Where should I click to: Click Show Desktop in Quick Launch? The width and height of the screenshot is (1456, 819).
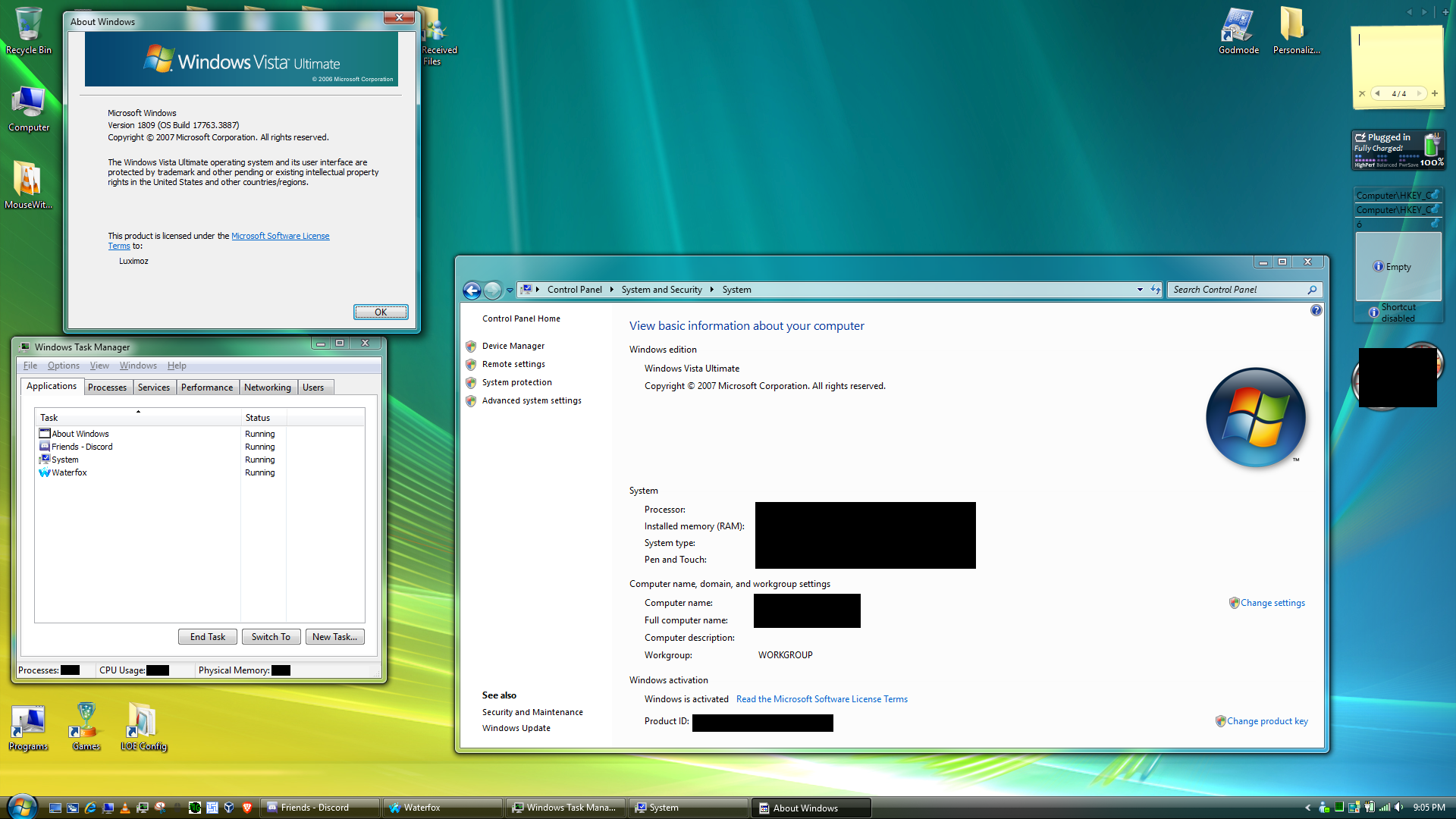coord(55,808)
